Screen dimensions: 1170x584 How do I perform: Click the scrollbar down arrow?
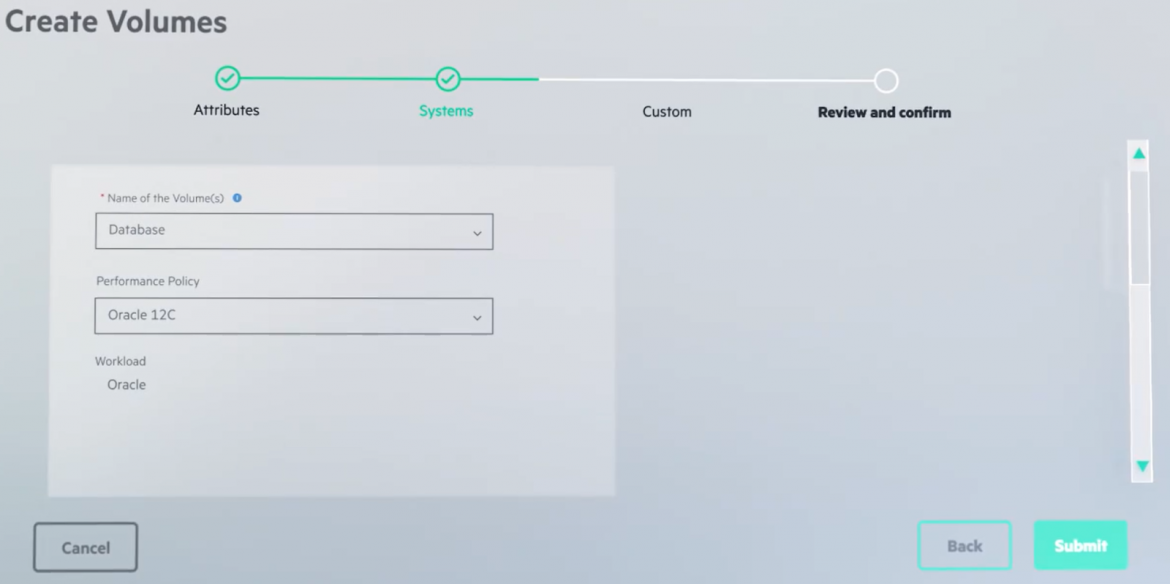1141,466
